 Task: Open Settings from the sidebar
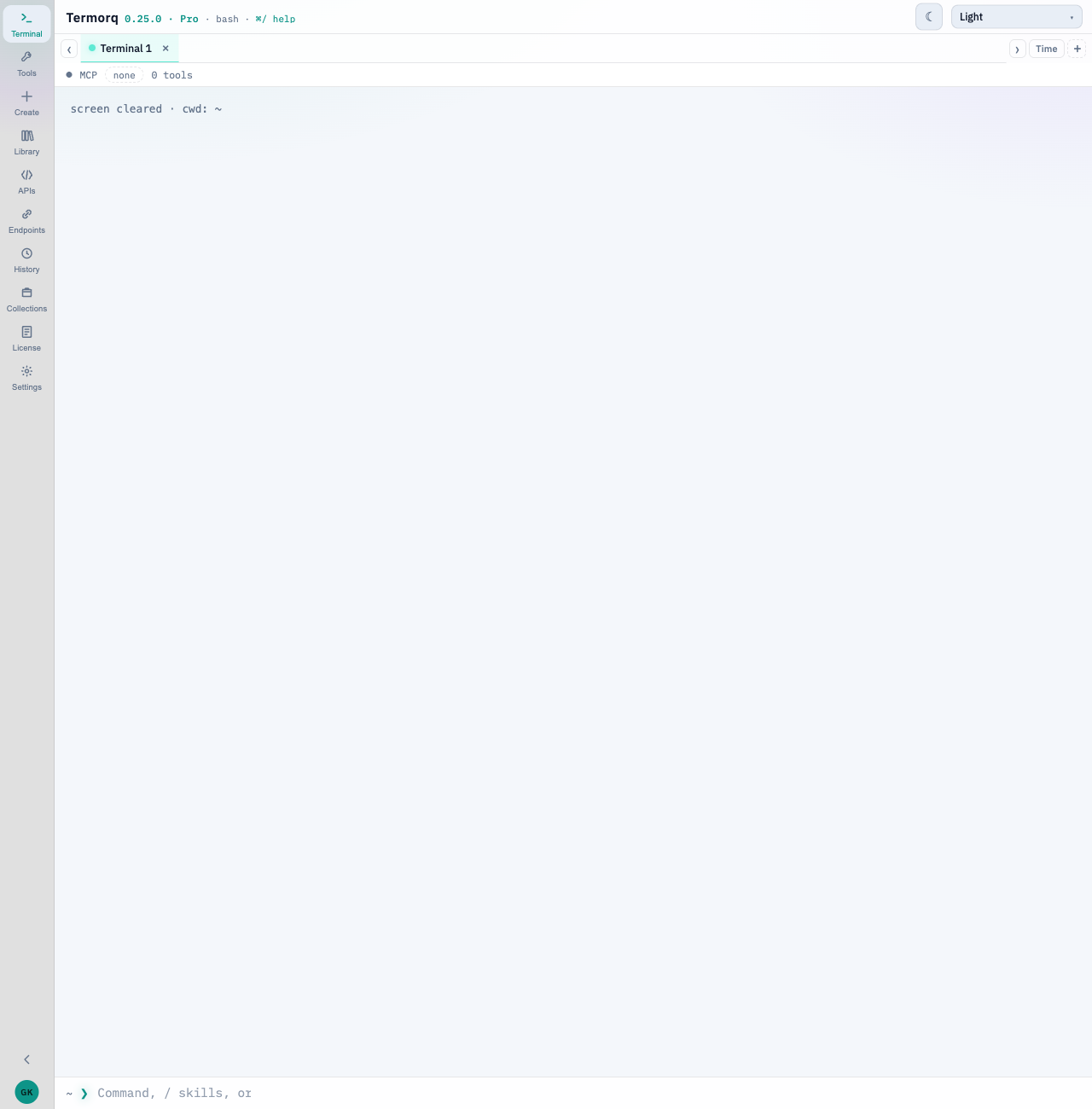(26, 377)
